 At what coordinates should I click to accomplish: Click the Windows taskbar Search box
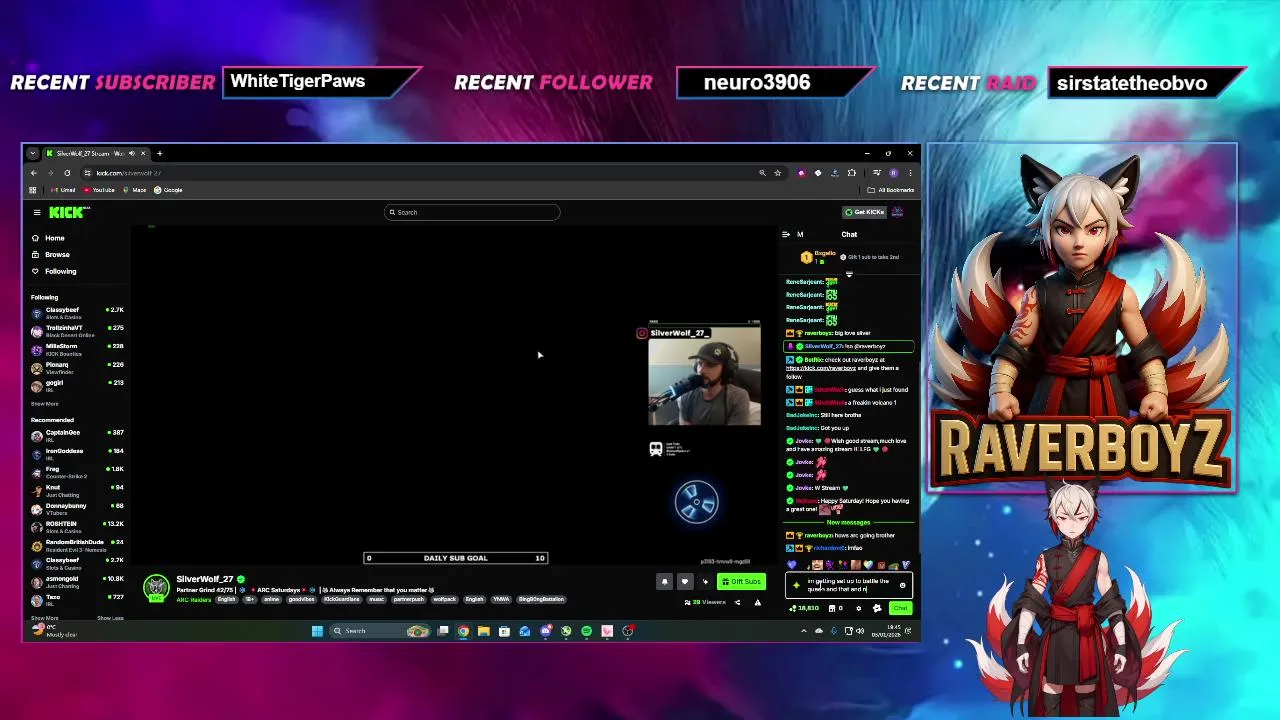[380, 631]
